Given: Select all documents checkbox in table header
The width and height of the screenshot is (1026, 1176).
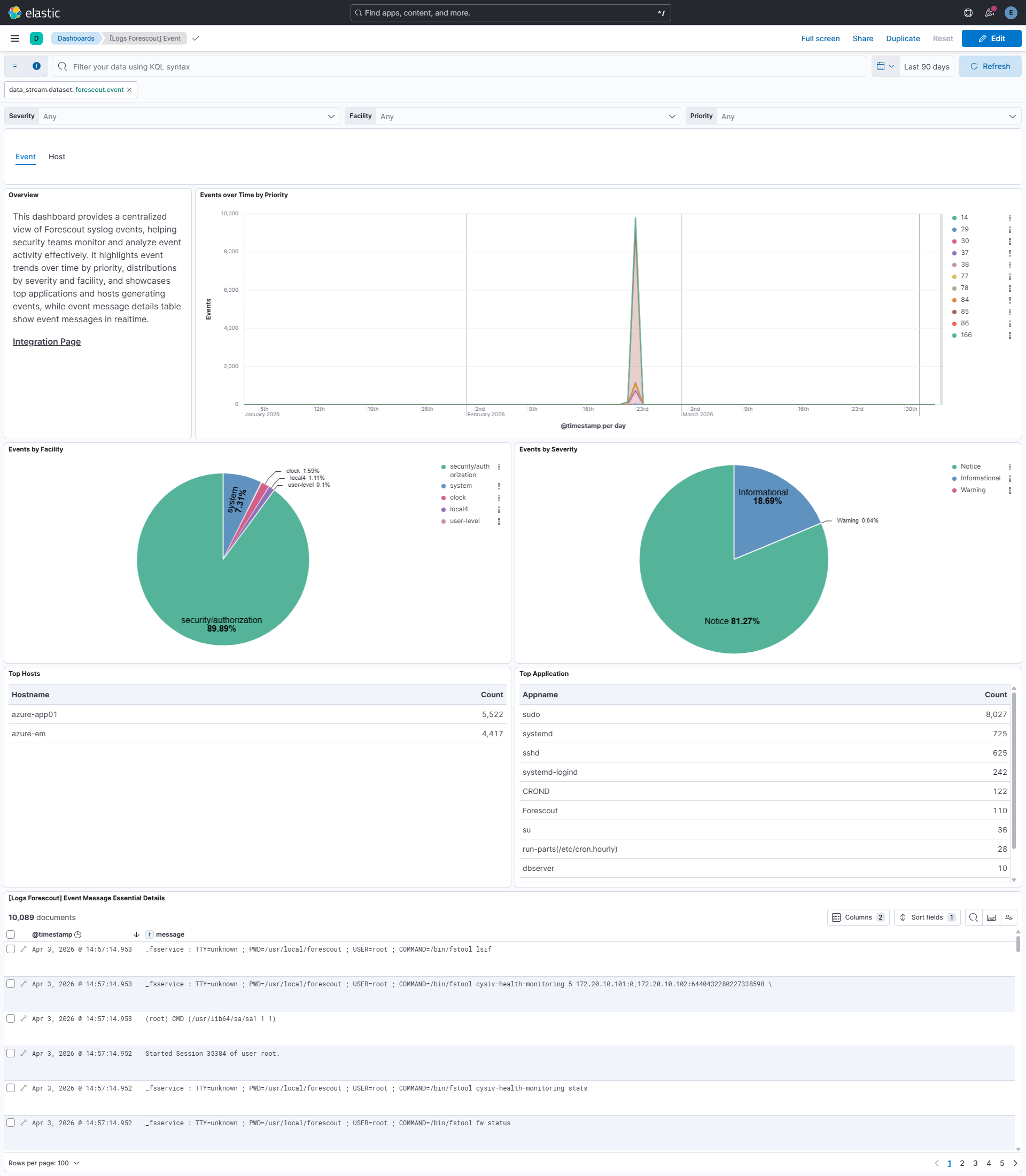Looking at the screenshot, I should [11, 934].
